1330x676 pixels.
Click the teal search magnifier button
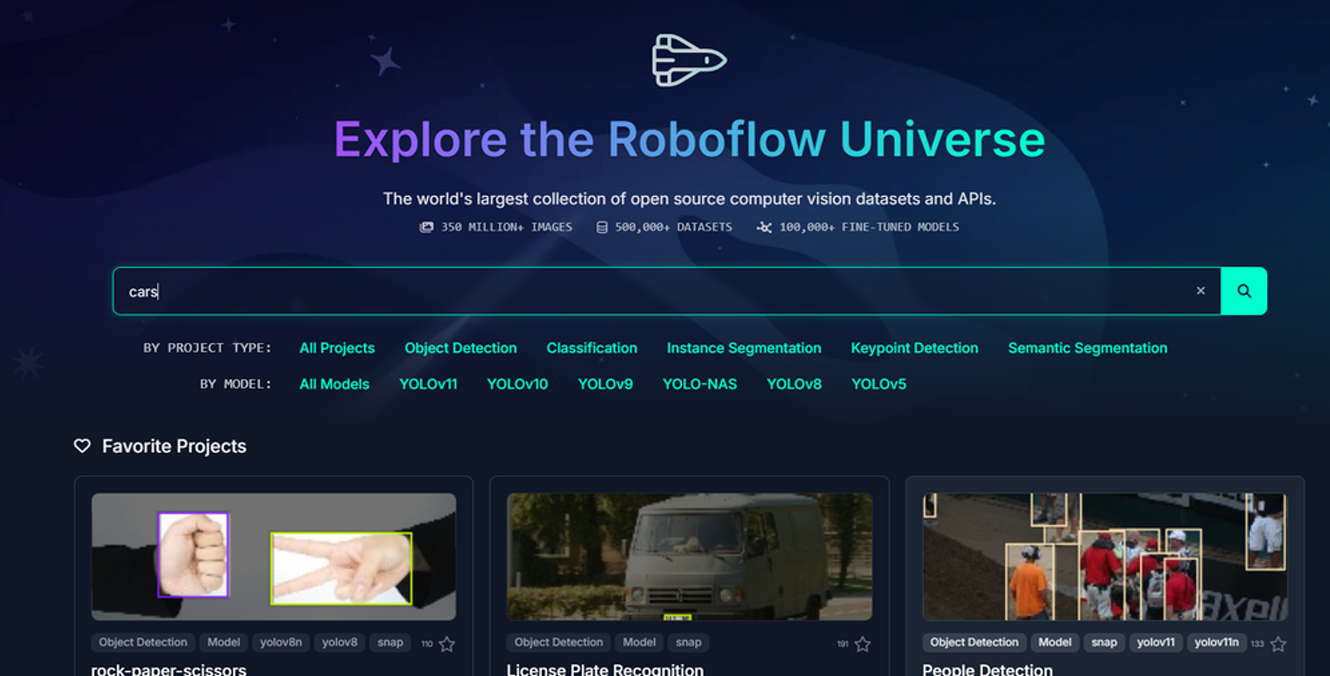[x=1244, y=291]
